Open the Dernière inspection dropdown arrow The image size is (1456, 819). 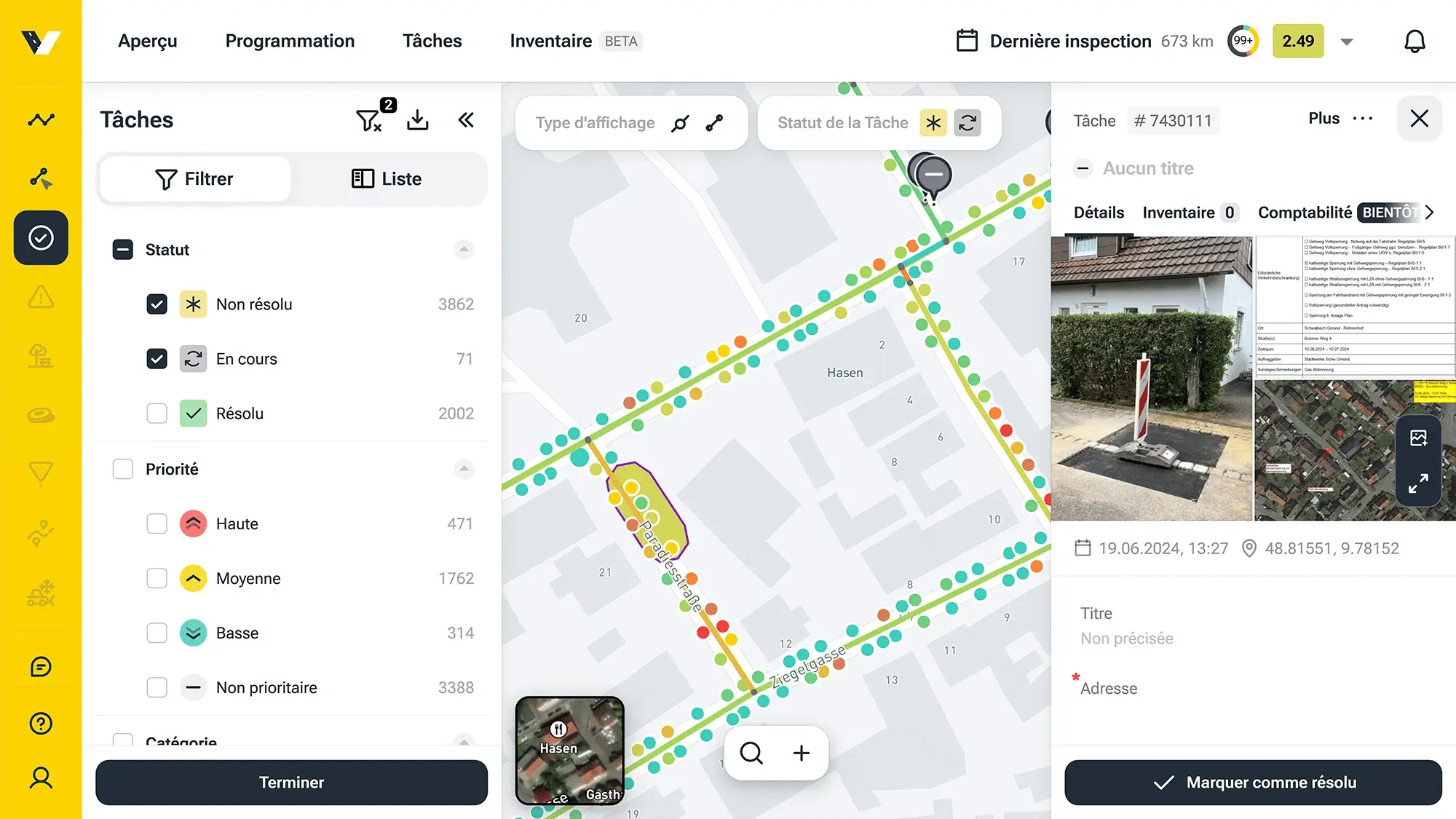pos(1347,41)
